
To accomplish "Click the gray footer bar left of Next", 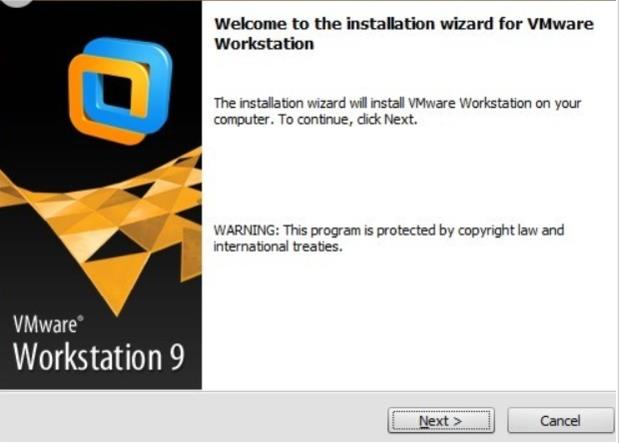I will [x=194, y=417].
